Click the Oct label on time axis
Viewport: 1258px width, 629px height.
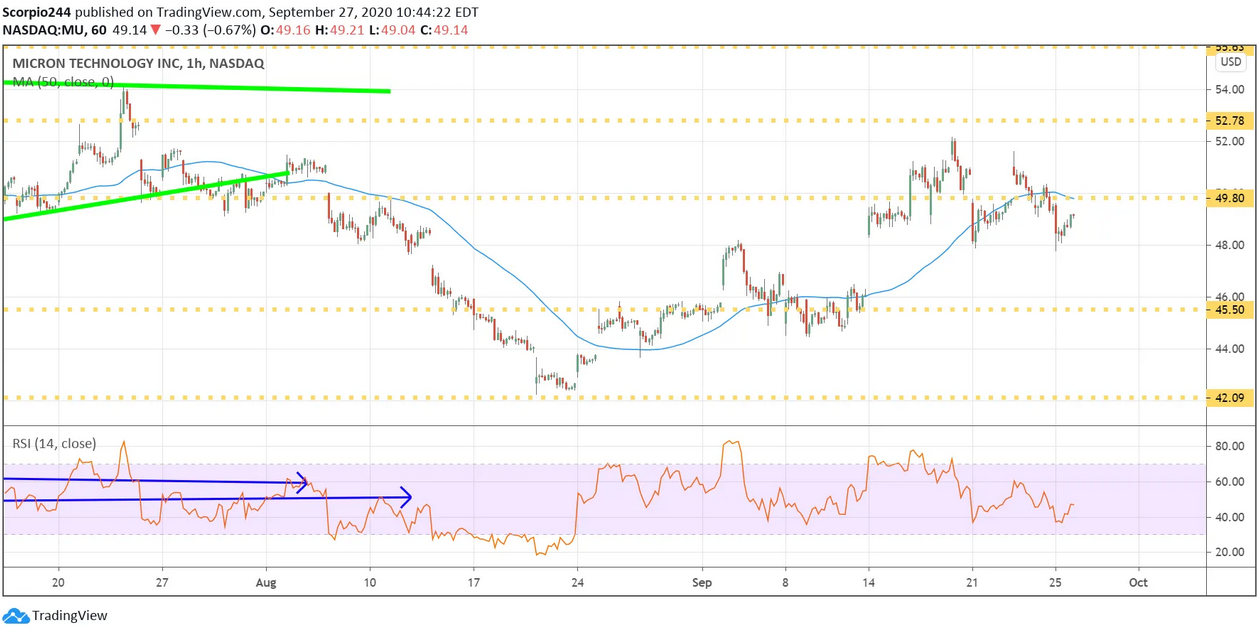[1137, 581]
